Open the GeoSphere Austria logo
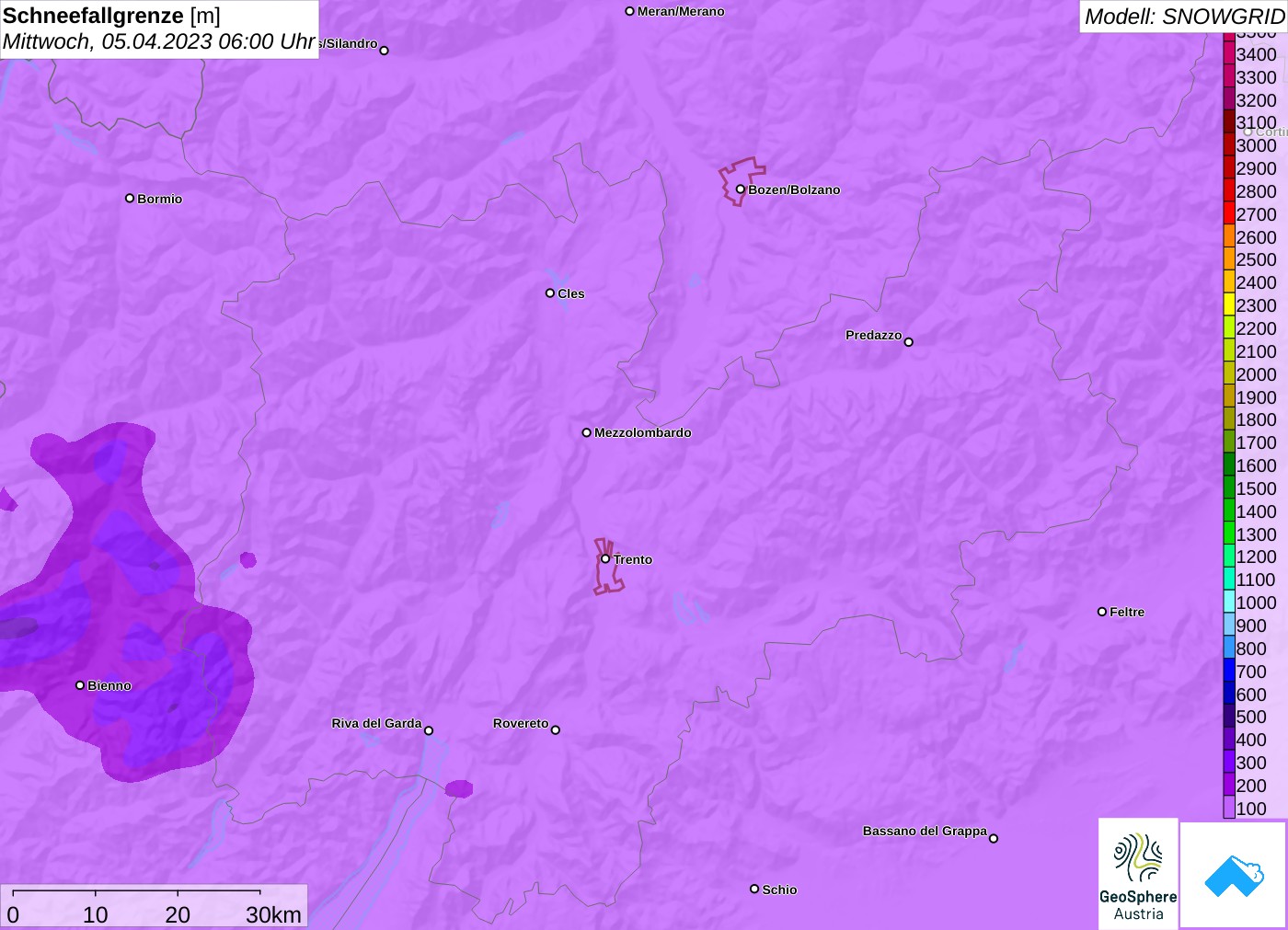 coord(1138,874)
